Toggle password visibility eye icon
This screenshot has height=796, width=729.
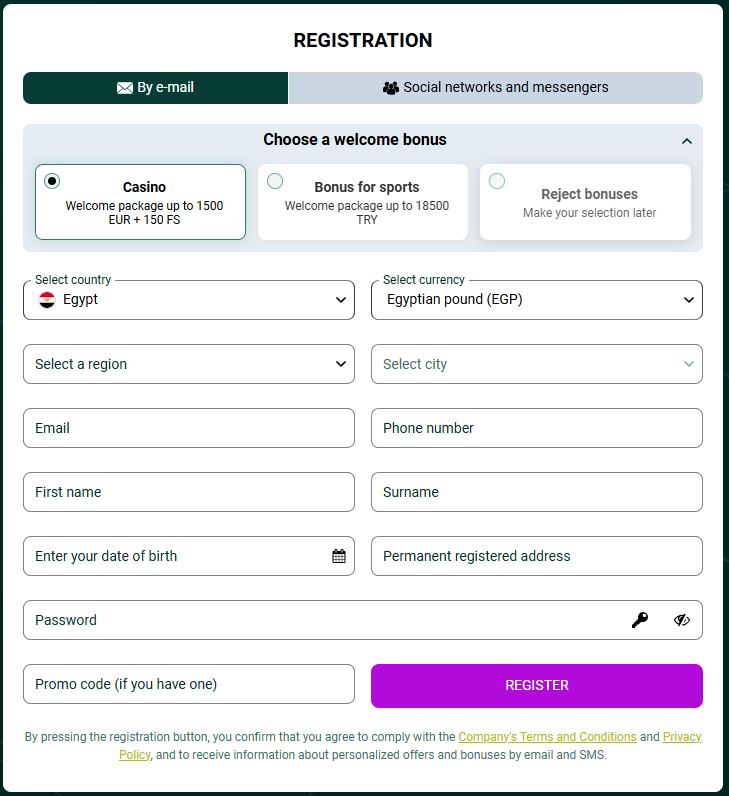[x=682, y=620]
